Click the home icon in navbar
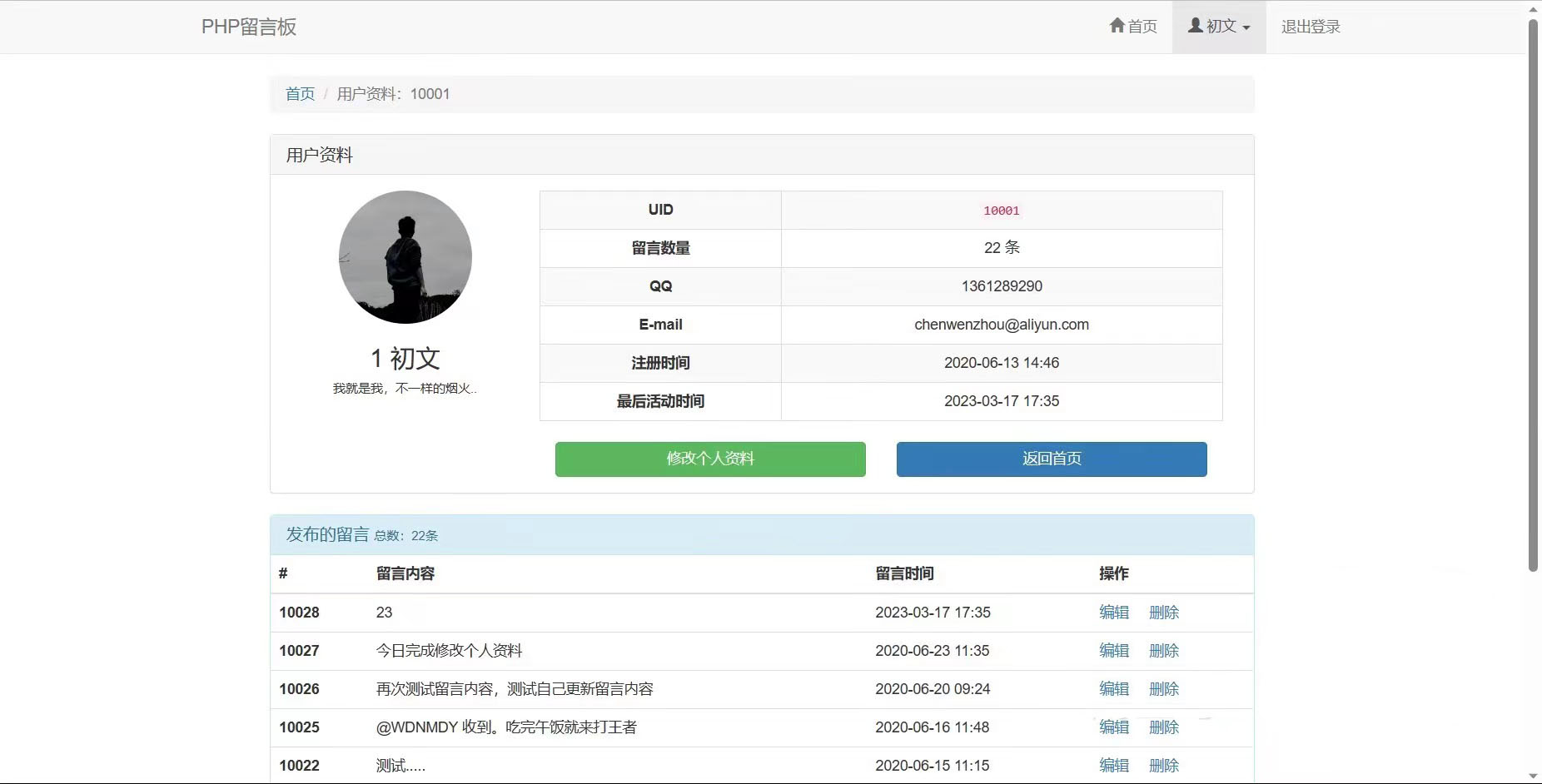1542x784 pixels. [1117, 26]
